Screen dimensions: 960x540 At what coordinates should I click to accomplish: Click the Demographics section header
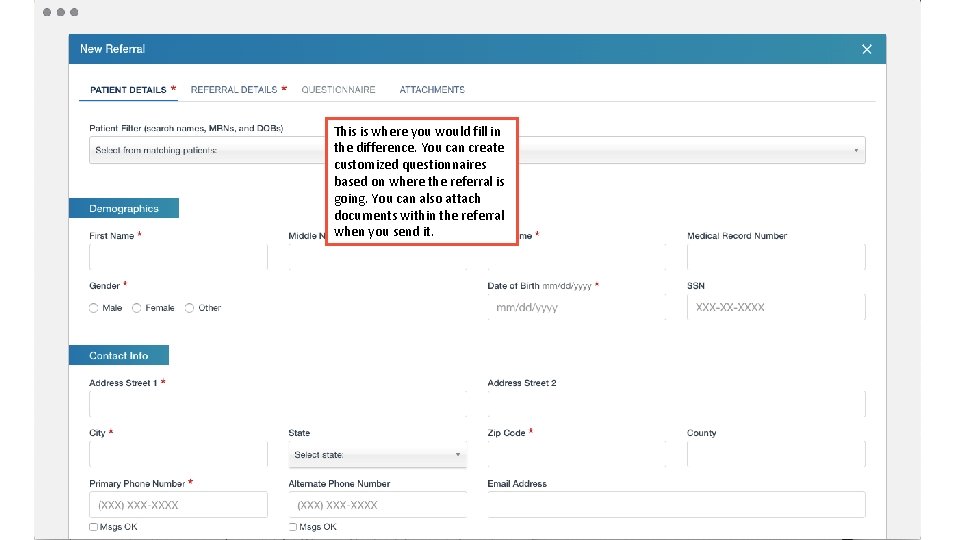click(x=124, y=208)
